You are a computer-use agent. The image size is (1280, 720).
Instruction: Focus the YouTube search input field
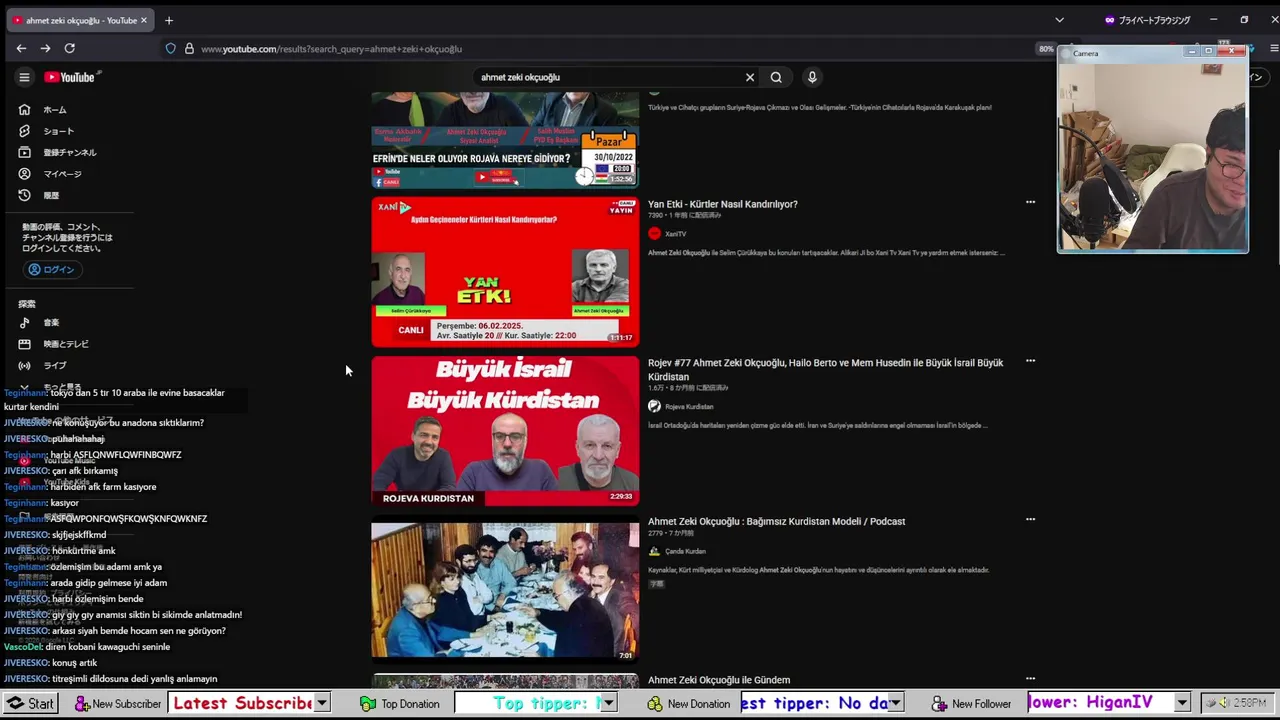pos(606,77)
